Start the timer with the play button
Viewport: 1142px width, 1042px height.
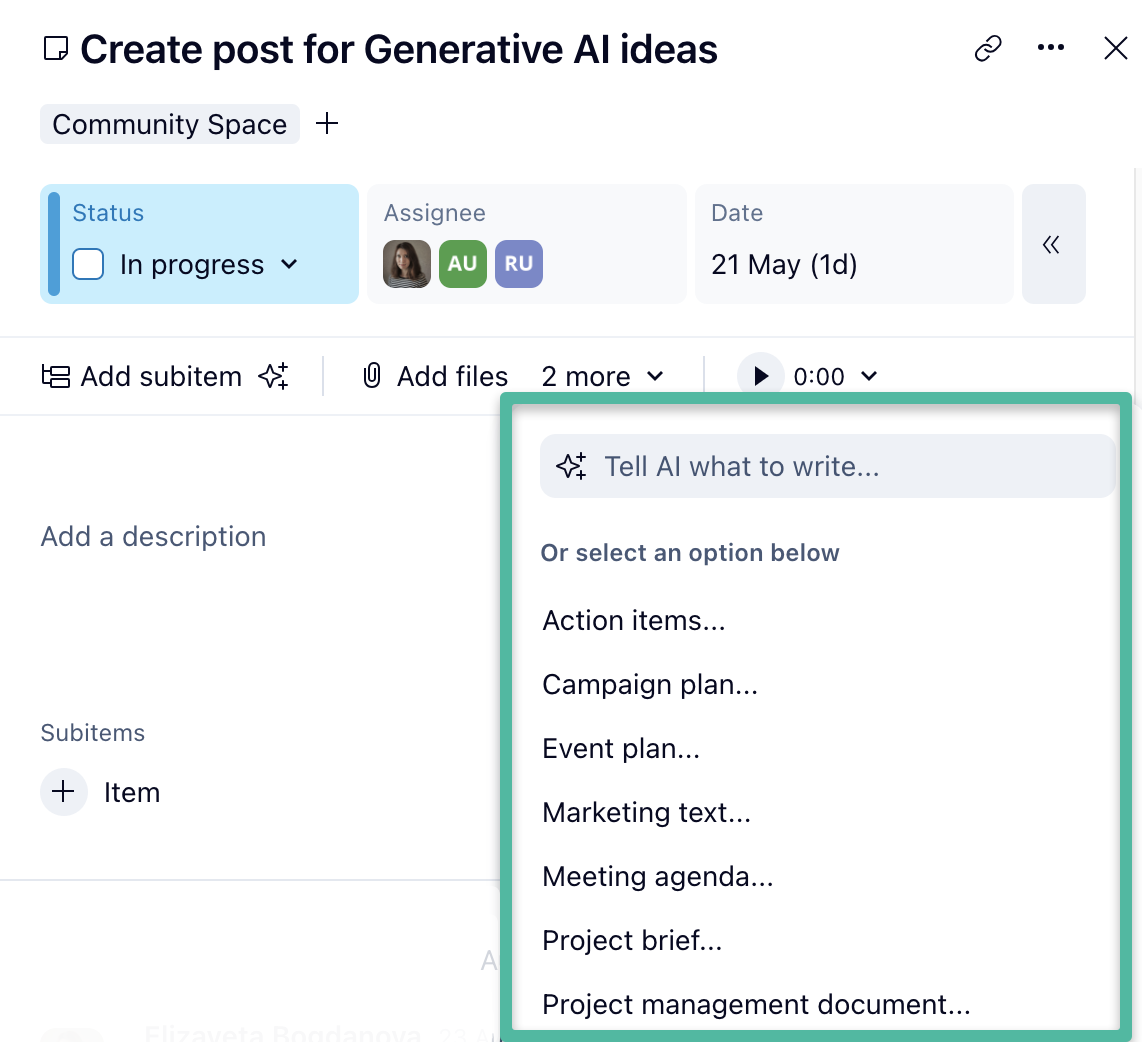(x=761, y=376)
